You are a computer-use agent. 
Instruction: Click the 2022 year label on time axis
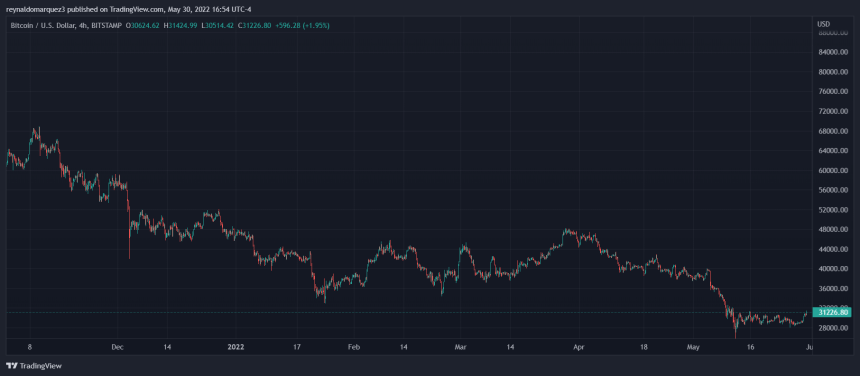click(236, 347)
